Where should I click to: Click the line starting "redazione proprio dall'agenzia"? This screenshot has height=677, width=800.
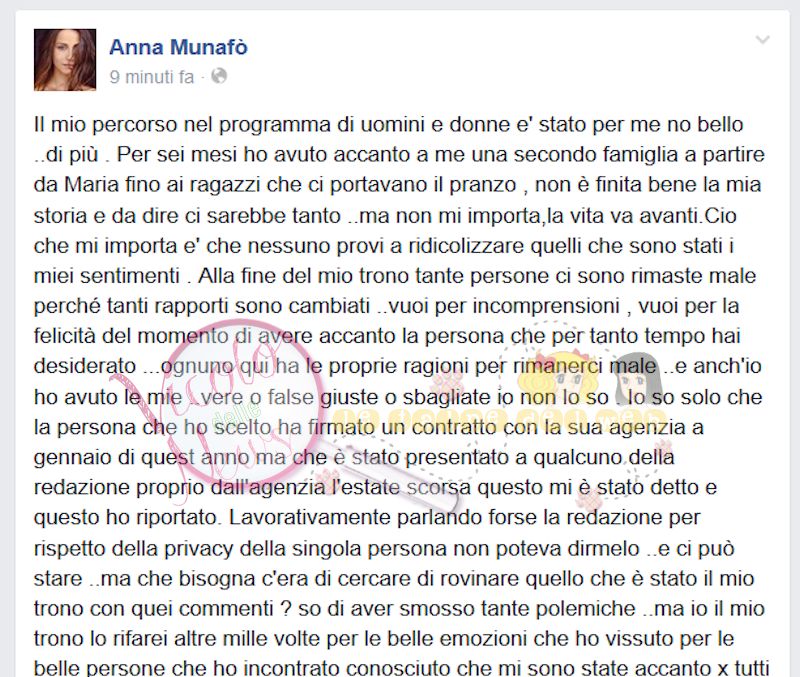point(376,487)
